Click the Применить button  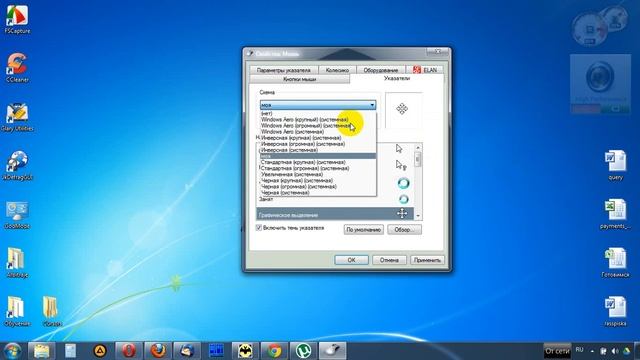coord(427,260)
